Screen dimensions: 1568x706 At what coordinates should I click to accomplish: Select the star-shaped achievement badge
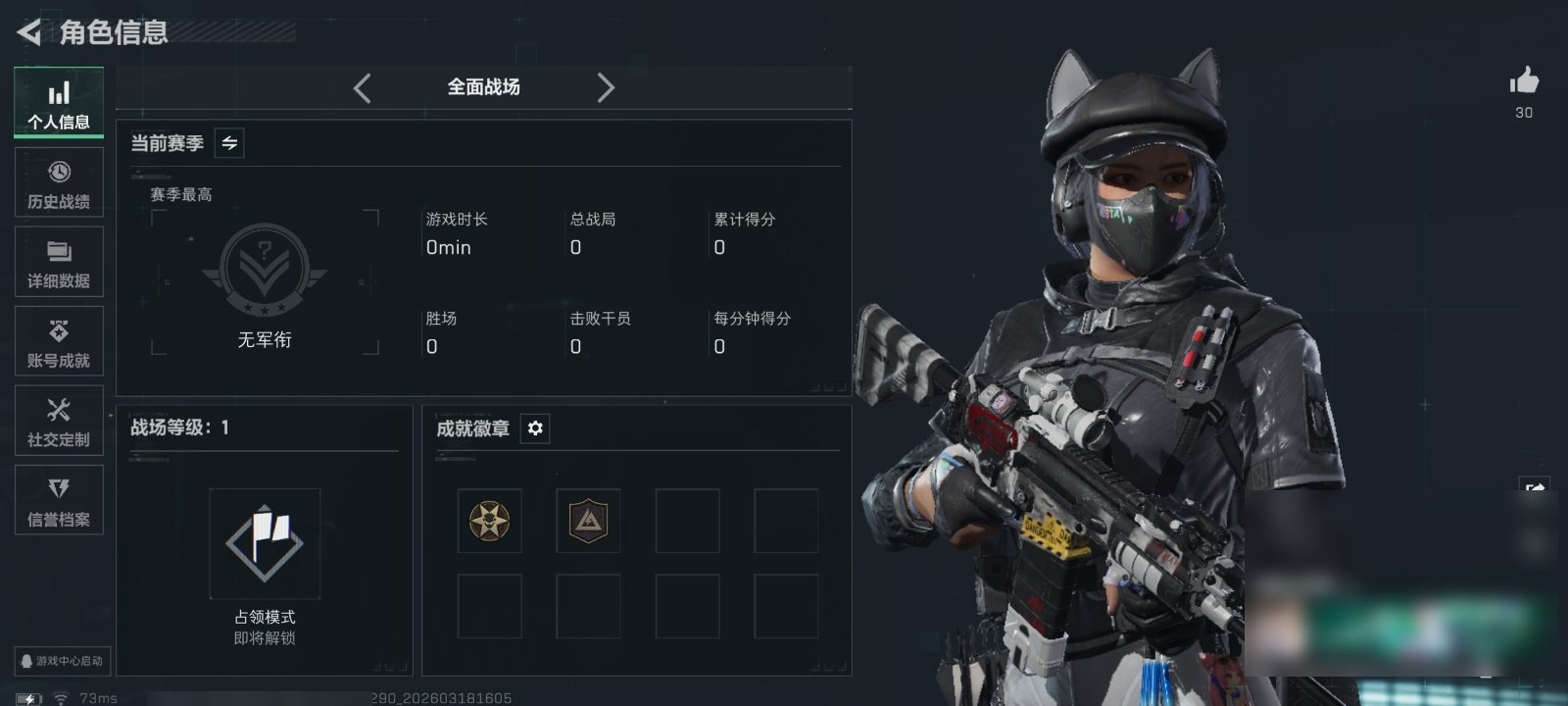(489, 521)
